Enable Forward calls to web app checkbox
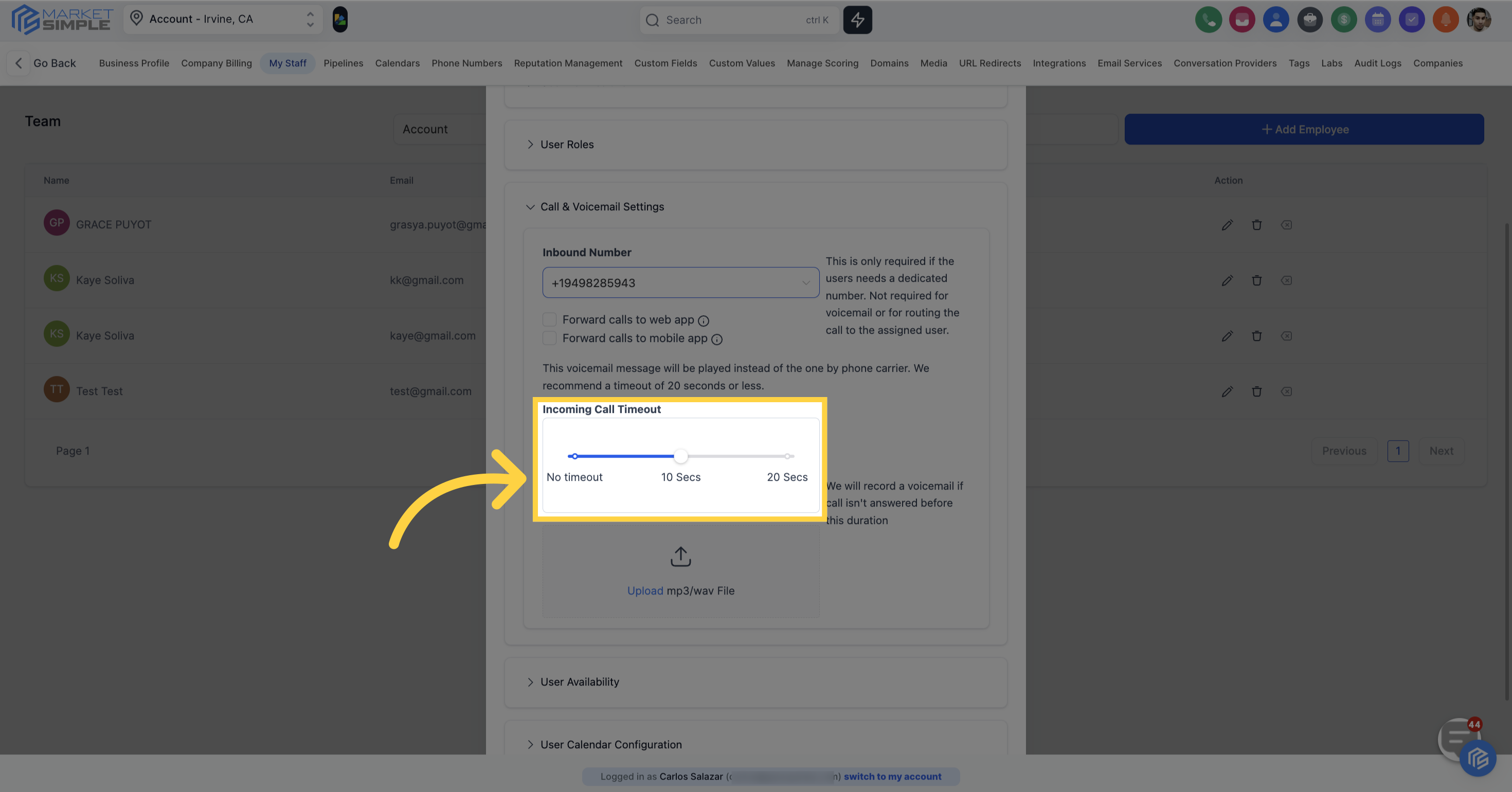The width and height of the screenshot is (1512, 792). coord(549,319)
